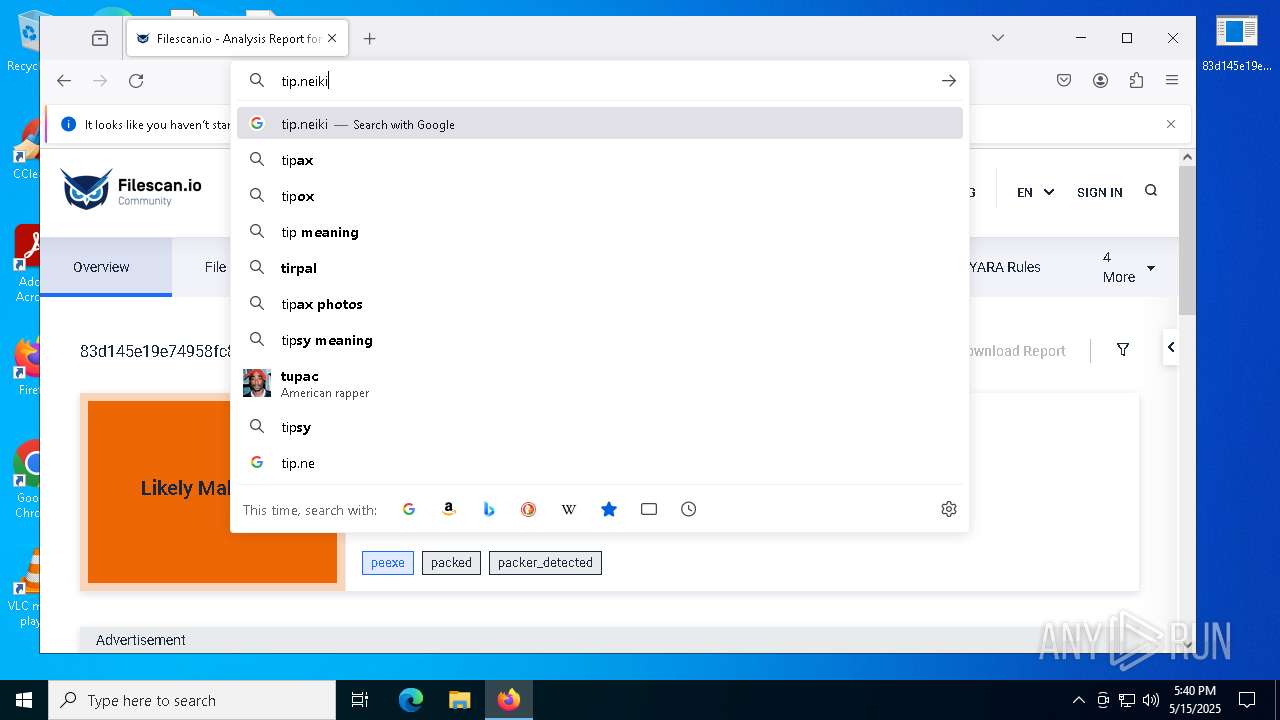
Task: Choose the 'tirpal' suggestion
Action: click(600, 268)
